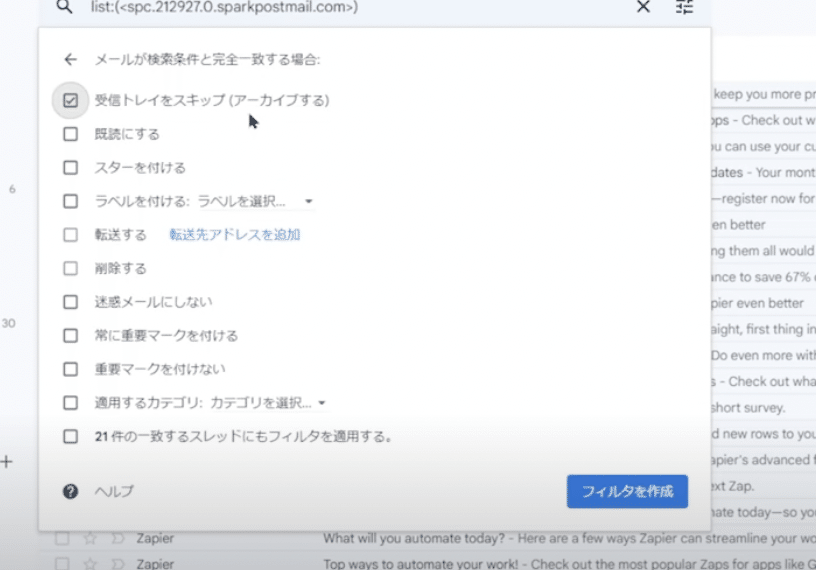Open email snippet 'register now for'

(x=763, y=199)
